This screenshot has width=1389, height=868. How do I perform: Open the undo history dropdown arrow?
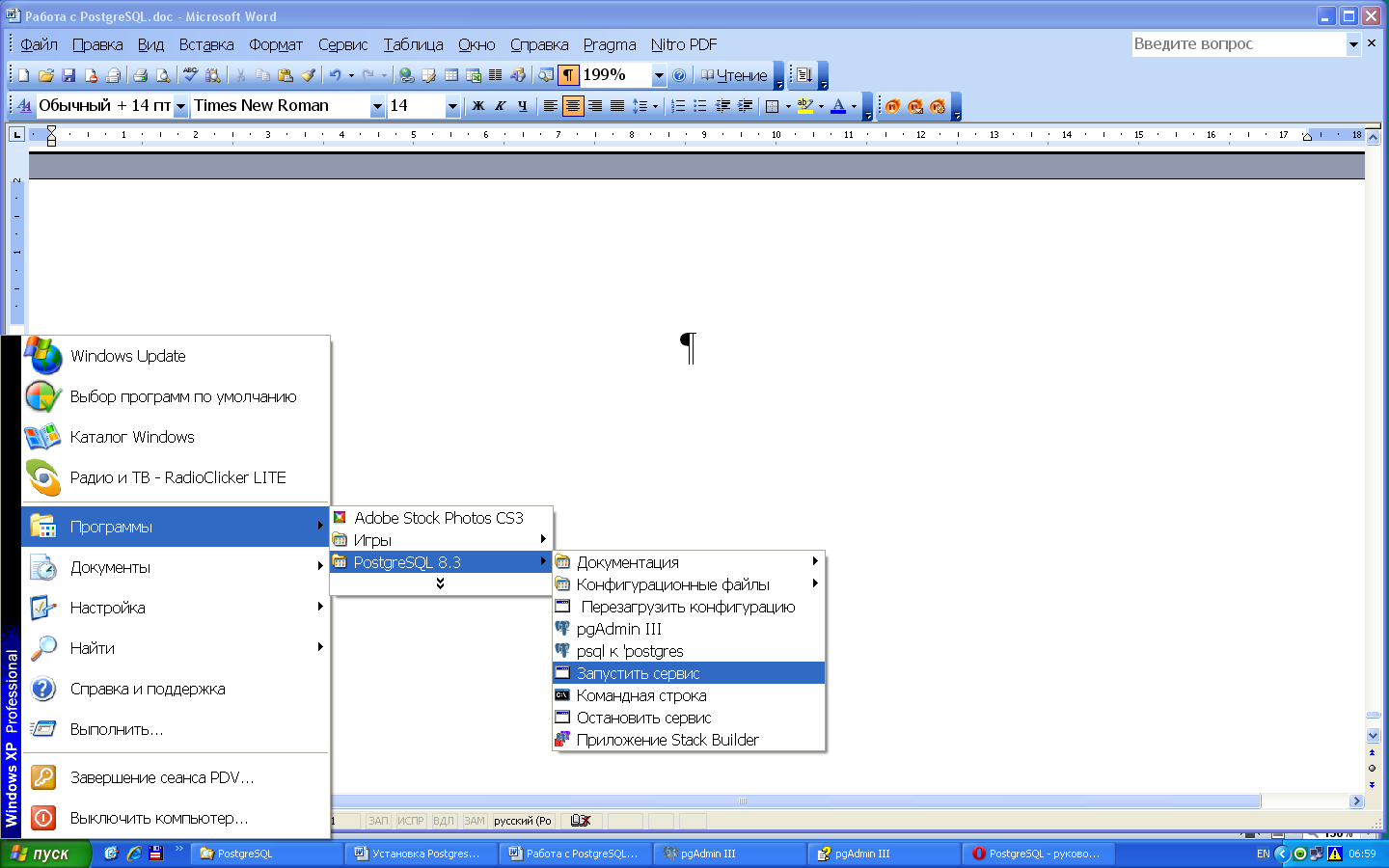tap(351, 75)
